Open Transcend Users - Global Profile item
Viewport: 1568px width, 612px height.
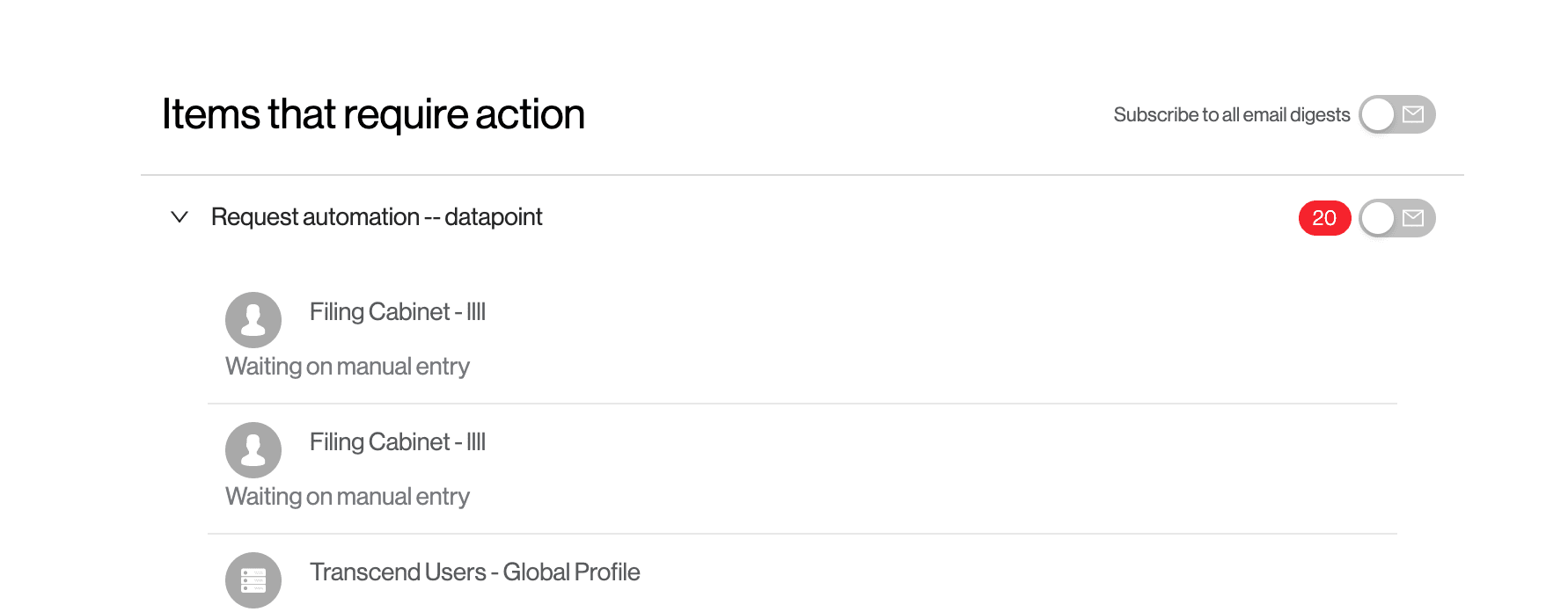click(475, 572)
